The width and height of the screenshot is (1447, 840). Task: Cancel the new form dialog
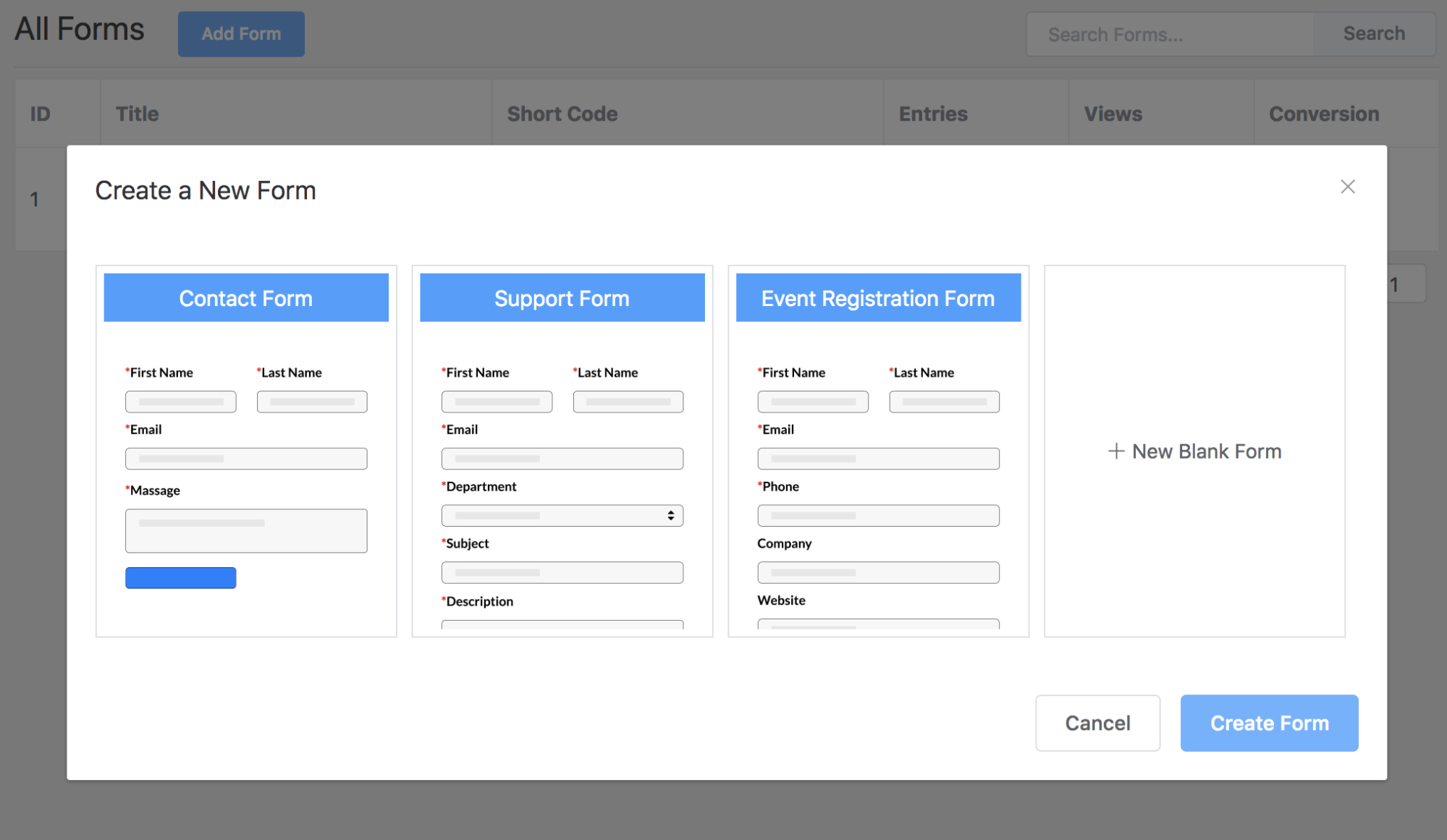pos(1097,723)
